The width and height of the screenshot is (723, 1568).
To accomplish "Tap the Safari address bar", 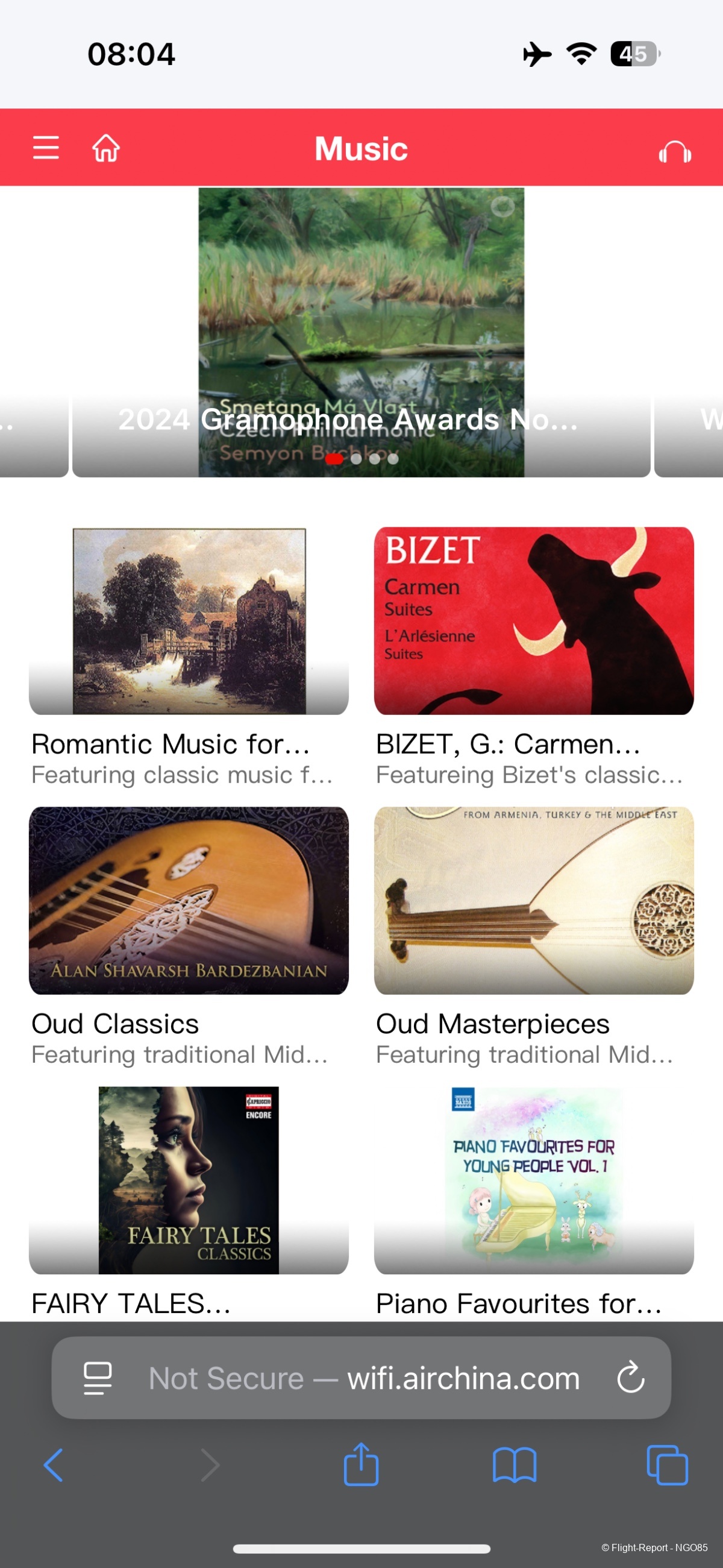I will coord(364,1378).
